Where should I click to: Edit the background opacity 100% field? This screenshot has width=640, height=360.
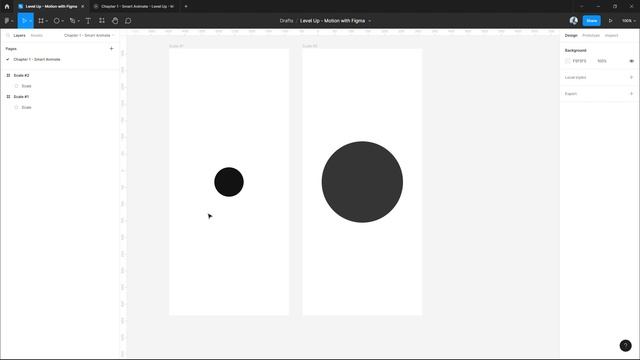(x=602, y=61)
